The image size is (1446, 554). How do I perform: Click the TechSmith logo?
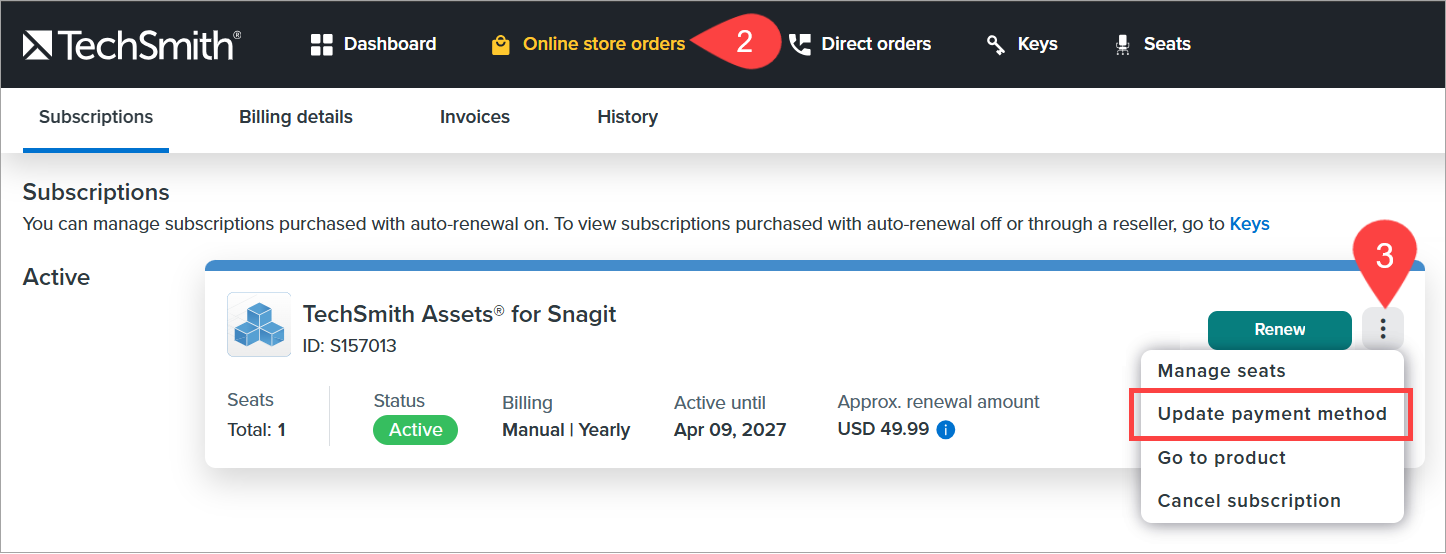tap(131, 44)
